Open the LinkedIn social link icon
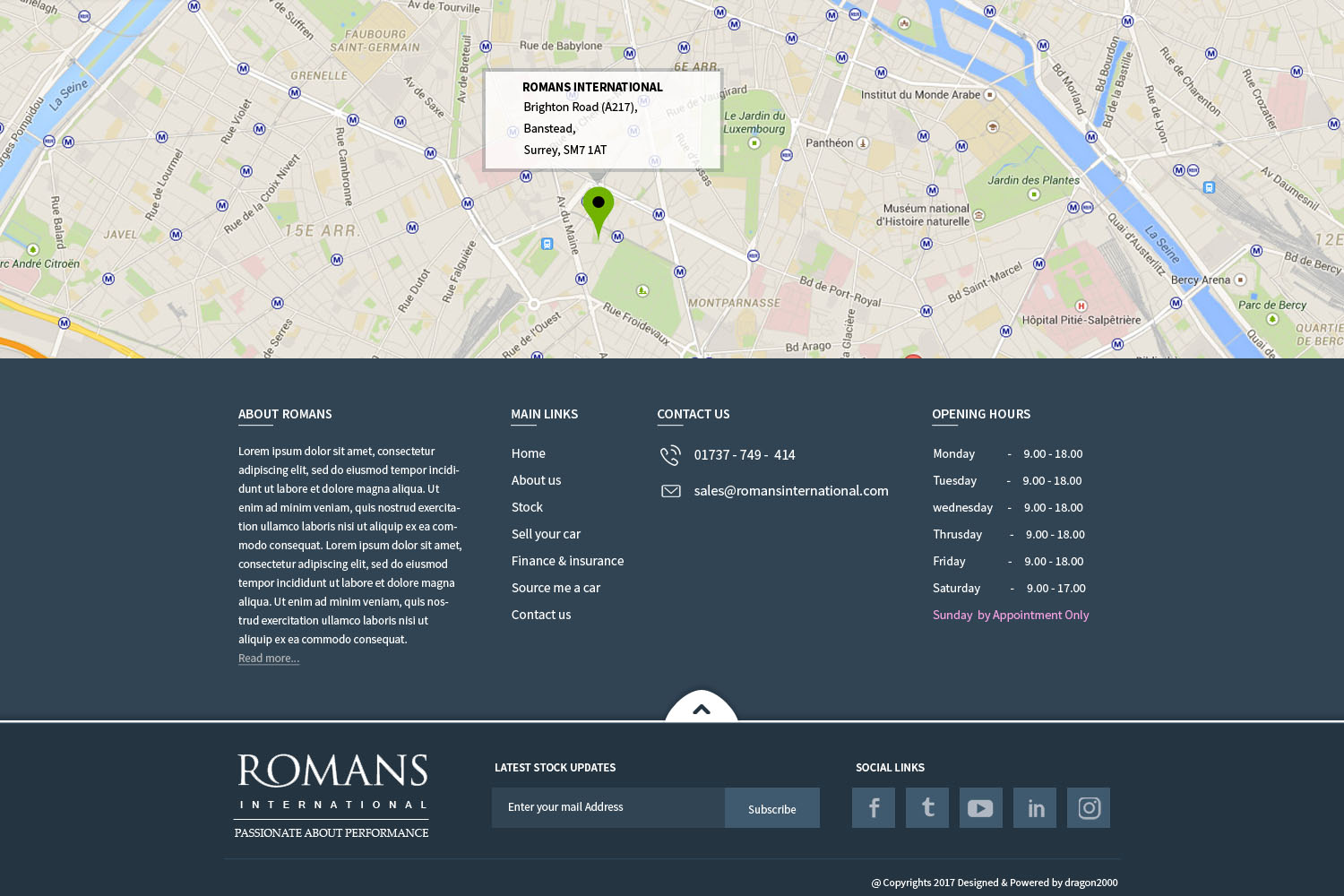 coord(1035,808)
